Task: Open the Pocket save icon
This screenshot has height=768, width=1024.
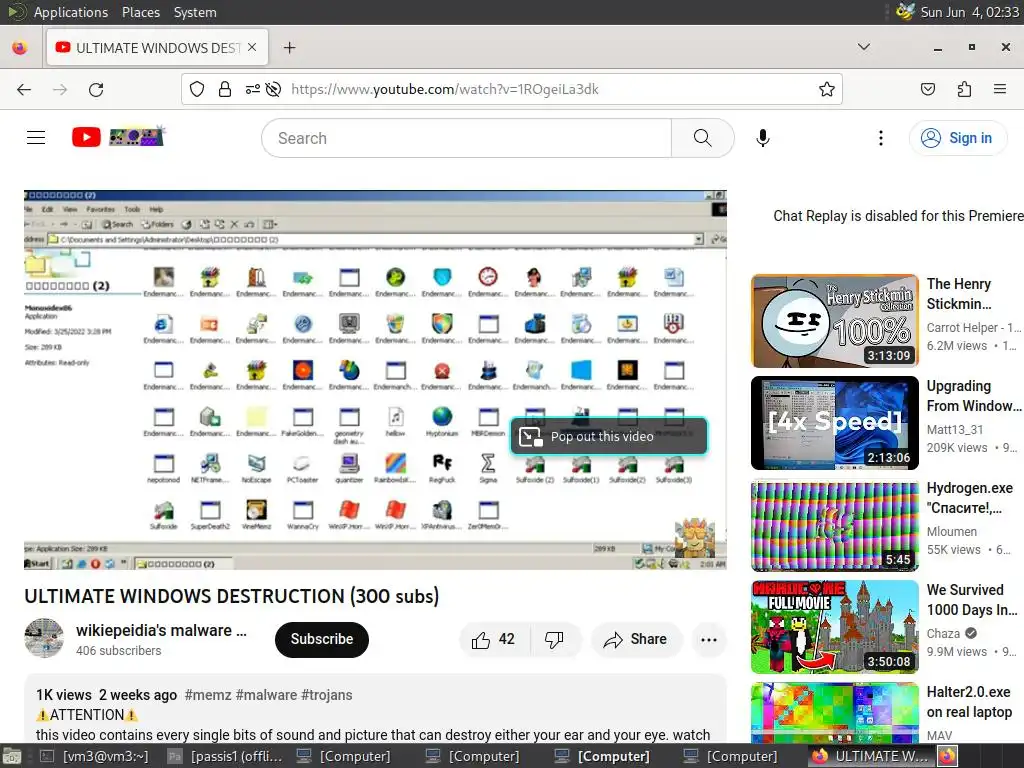Action: point(927,89)
